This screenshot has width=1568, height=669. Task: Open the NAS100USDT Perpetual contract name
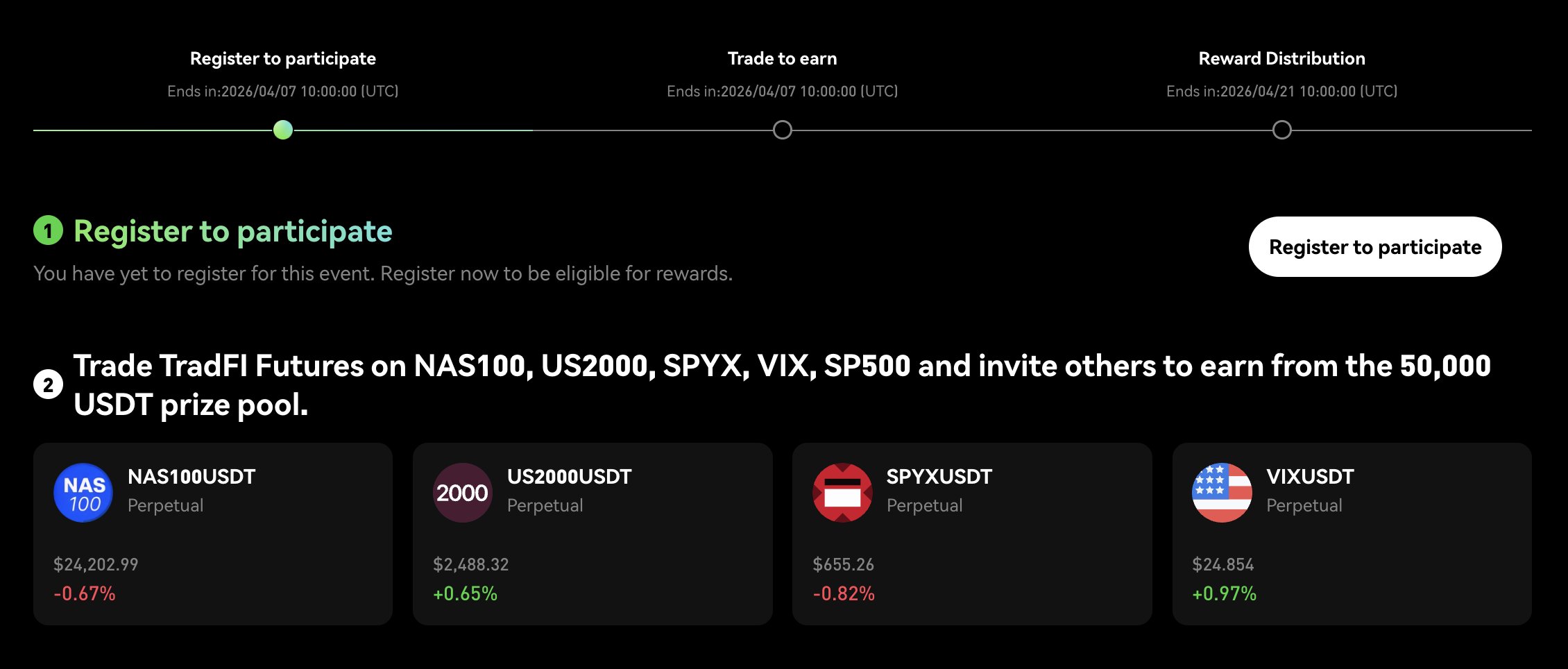pyautogui.click(x=191, y=477)
